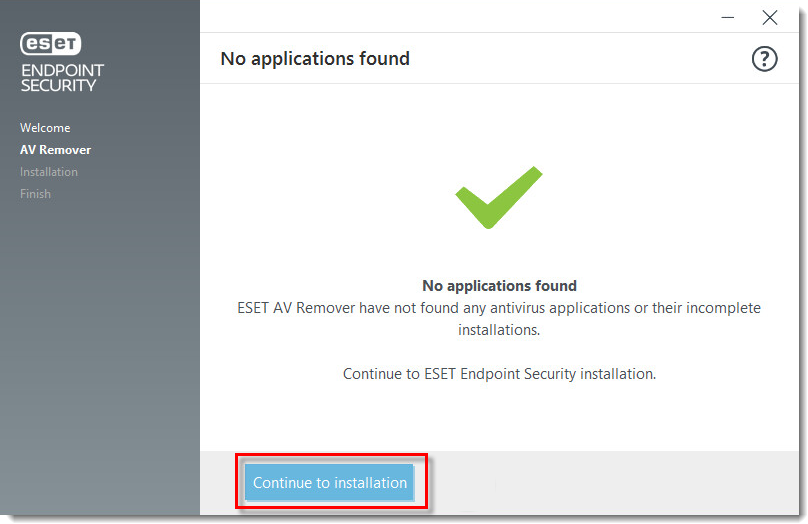Select the Welcome step in the sidebar
This screenshot has width=808, height=524.
click(45, 128)
